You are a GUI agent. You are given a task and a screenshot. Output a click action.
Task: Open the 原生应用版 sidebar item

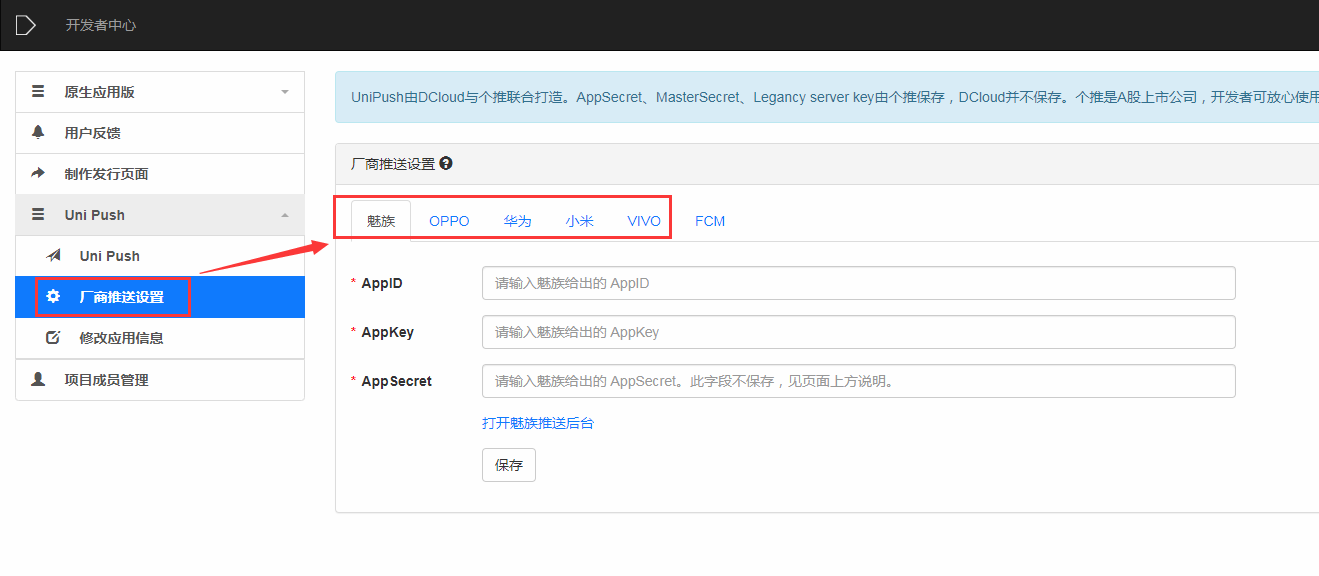tap(160, 92)
